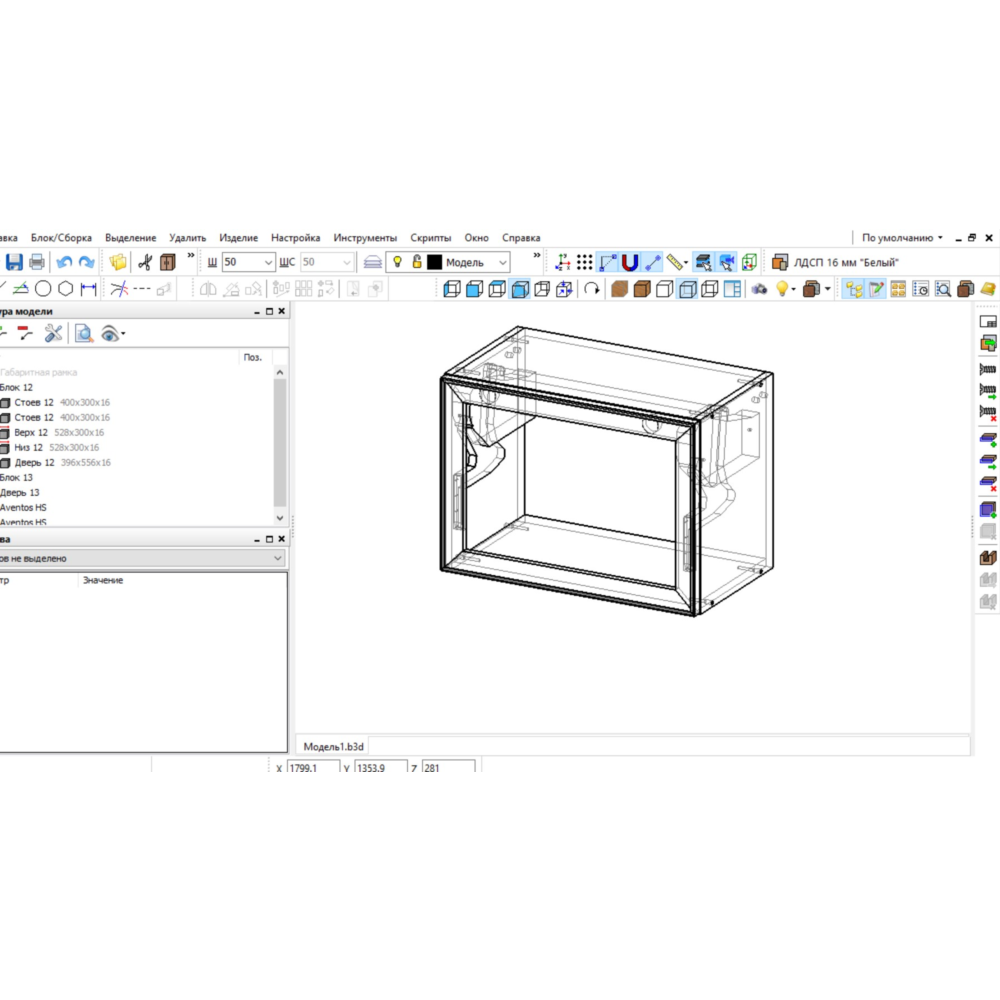Open the Скрипты menu

click(x=430, y=238)
